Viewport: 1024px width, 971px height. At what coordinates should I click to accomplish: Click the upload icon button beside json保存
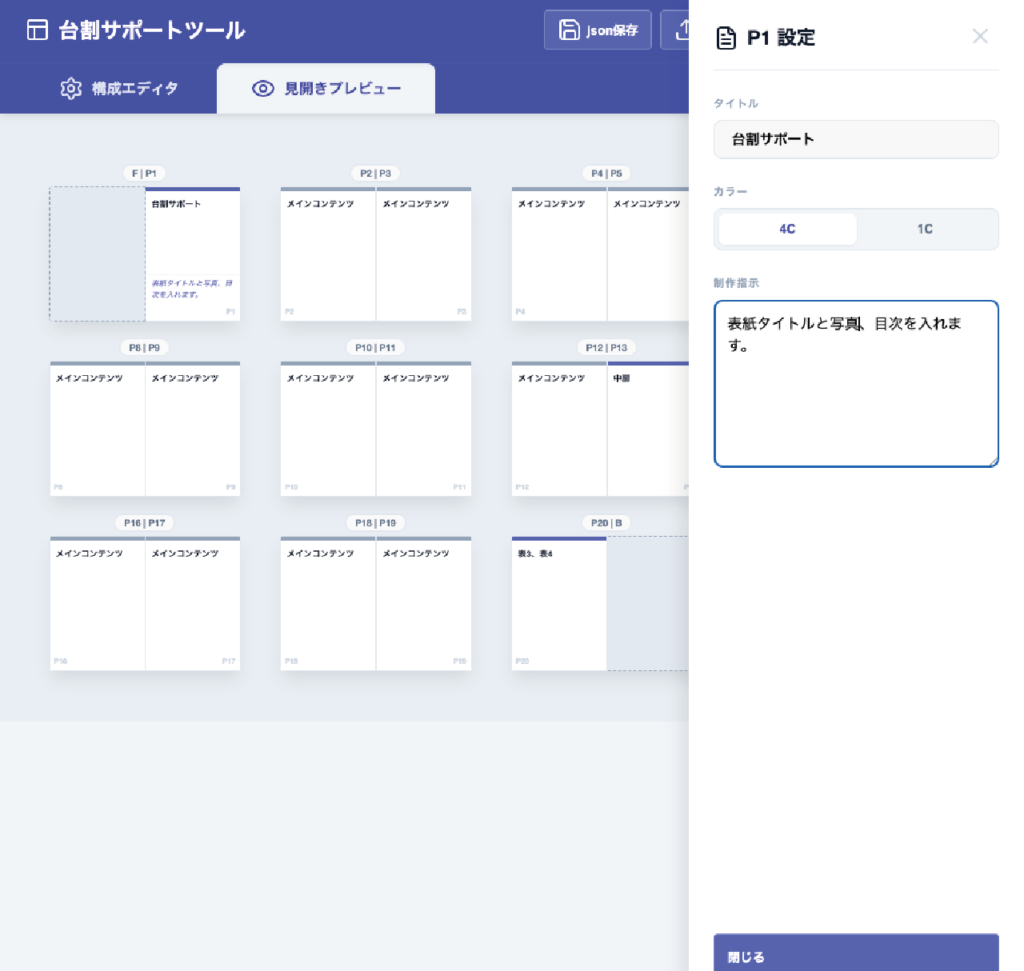coord(680,30)
